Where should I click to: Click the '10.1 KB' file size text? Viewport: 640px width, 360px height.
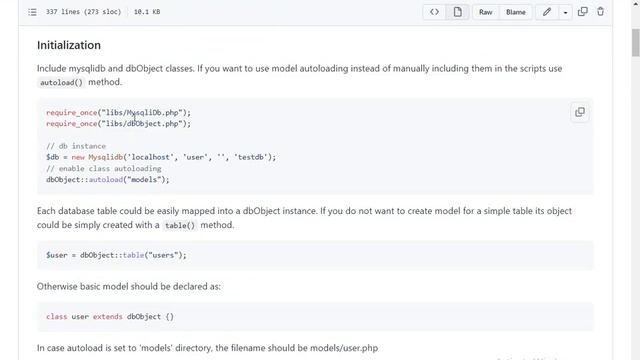147,12
